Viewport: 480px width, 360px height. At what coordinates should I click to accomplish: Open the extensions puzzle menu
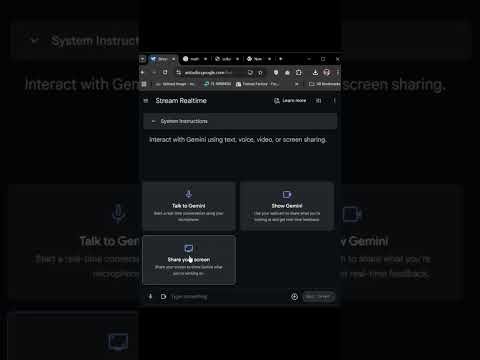point(299,72)
